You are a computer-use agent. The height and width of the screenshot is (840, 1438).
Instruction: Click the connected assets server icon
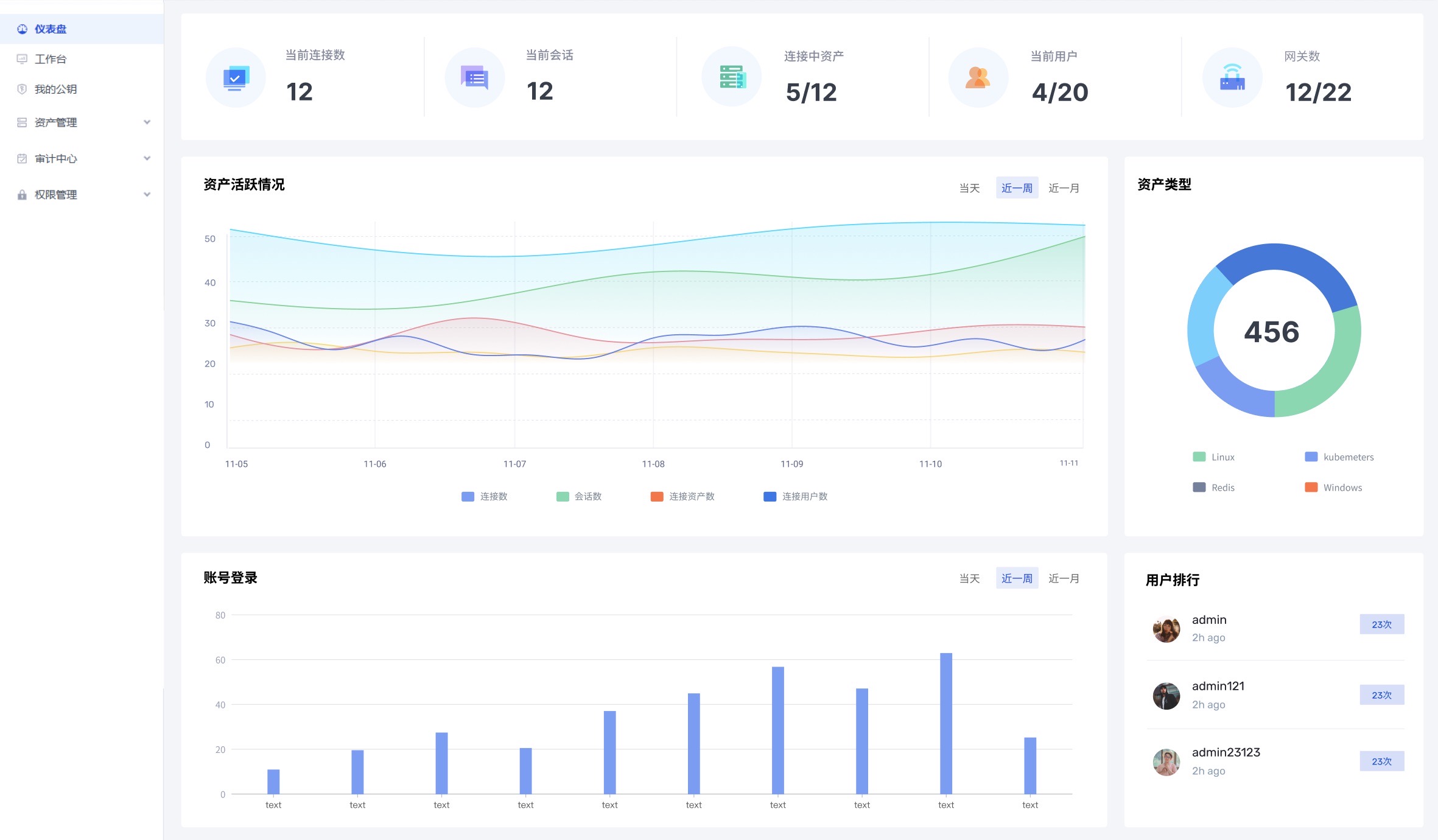point(732,77)
